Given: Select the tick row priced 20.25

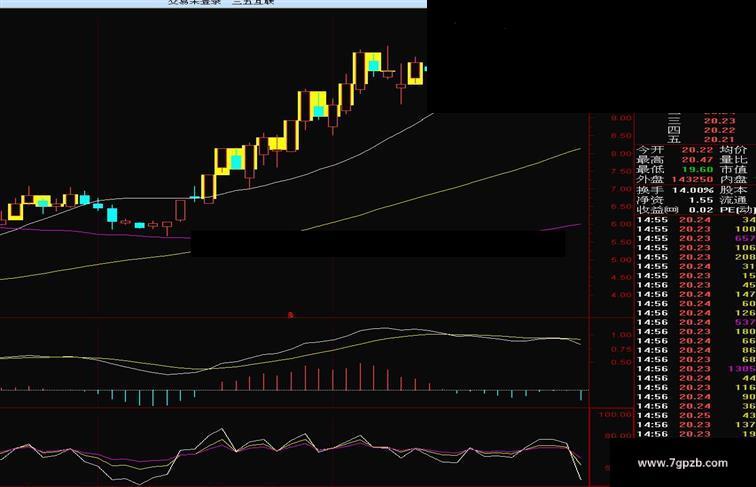Looking at the screenshot, I should pos(696,415).
